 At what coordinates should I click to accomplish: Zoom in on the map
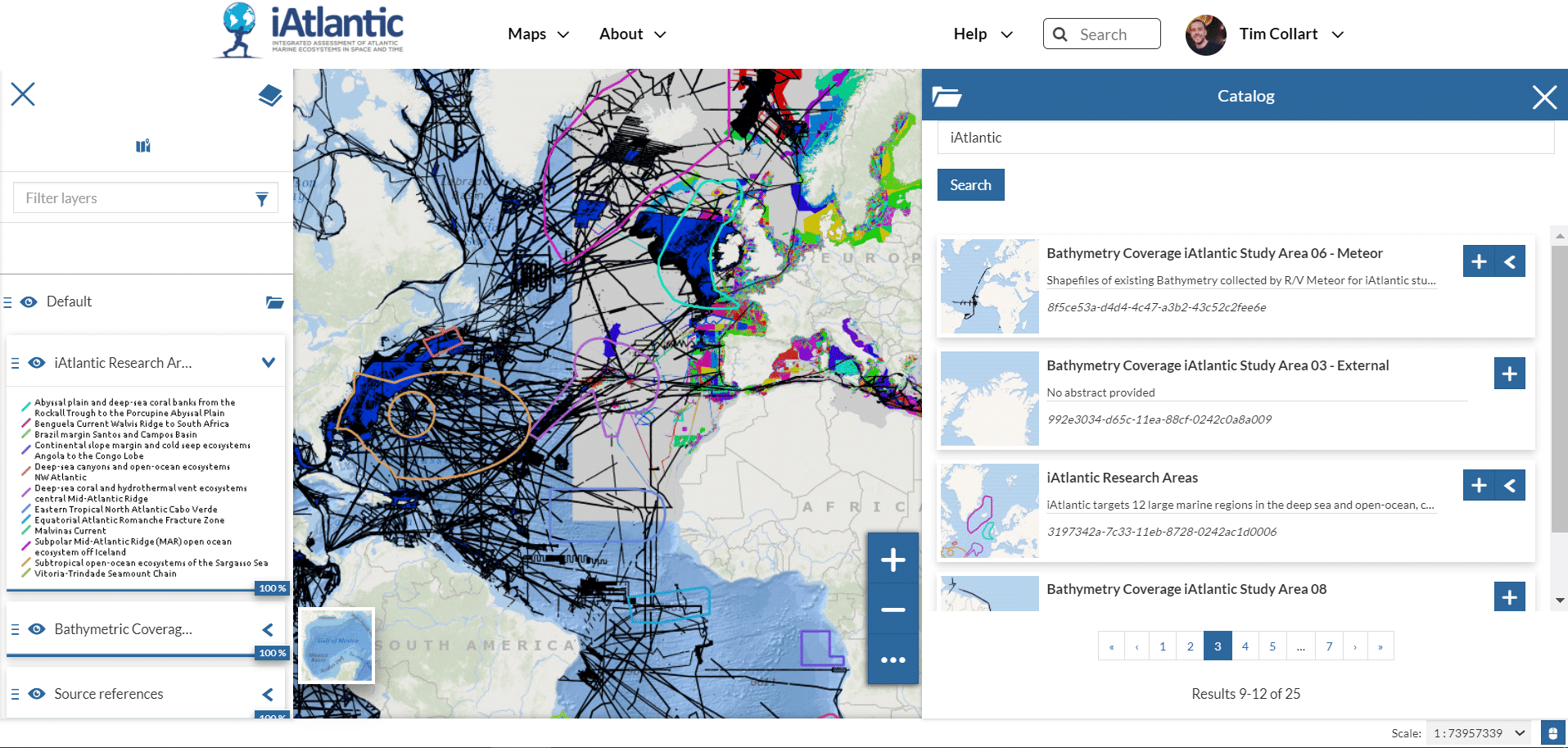tap(892, 560)
